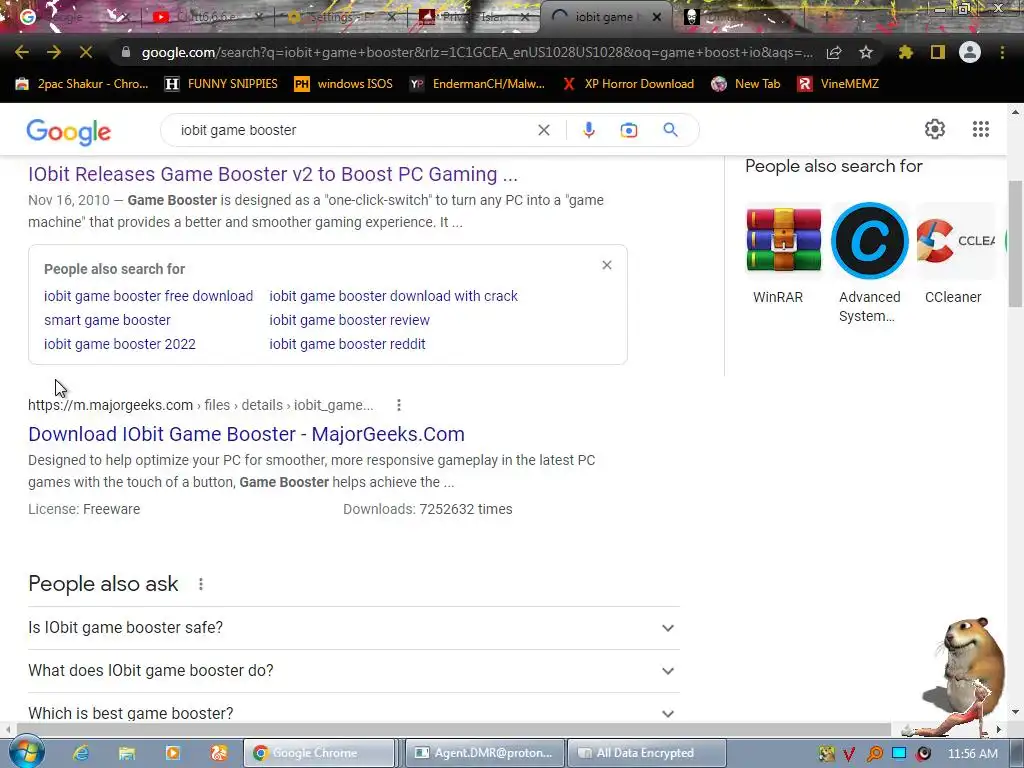Search 'iobit game booster review'
This screenshot has height=768, width=1024.
coord(349,320)
